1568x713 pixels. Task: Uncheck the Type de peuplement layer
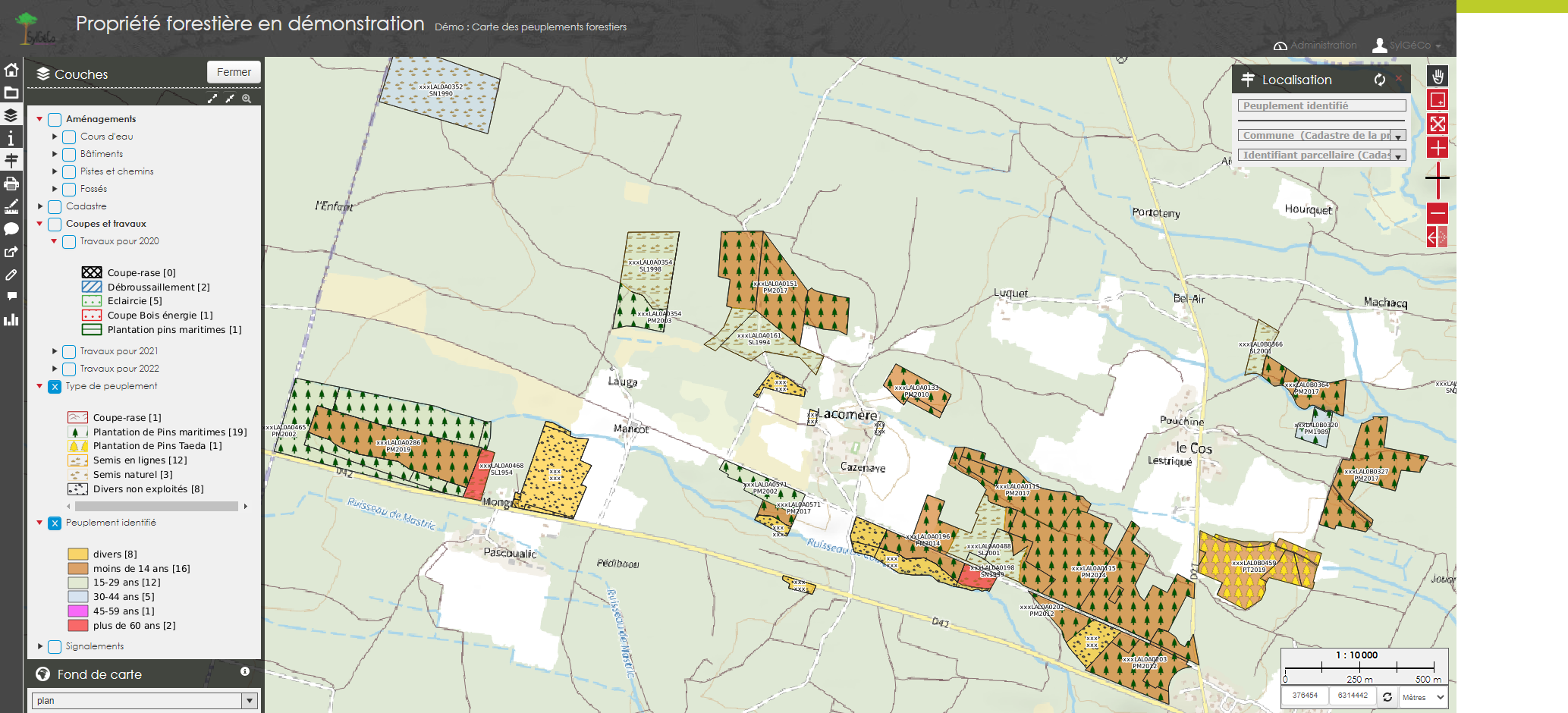coord(55,387)
